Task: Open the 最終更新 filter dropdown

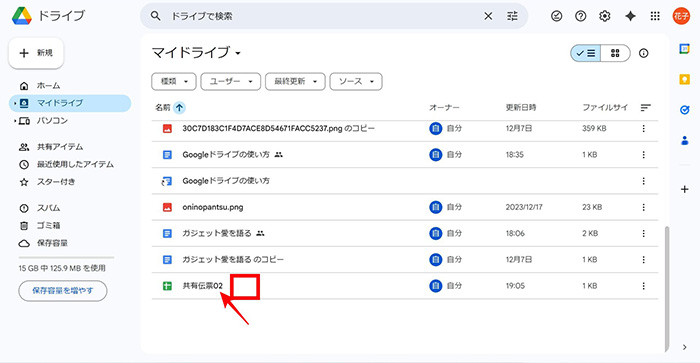Action: point(295,81)
